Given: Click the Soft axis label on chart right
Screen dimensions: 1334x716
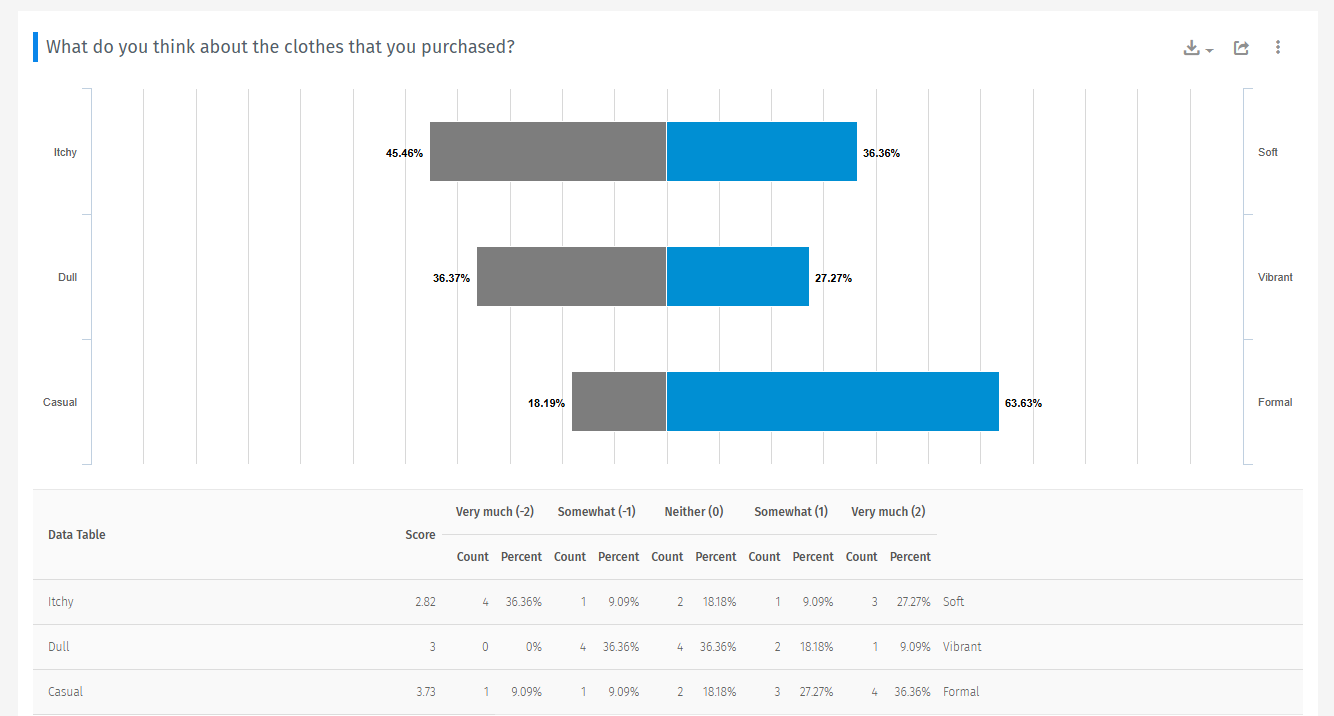Looking at the screenshot, I should coord(1268,152).
